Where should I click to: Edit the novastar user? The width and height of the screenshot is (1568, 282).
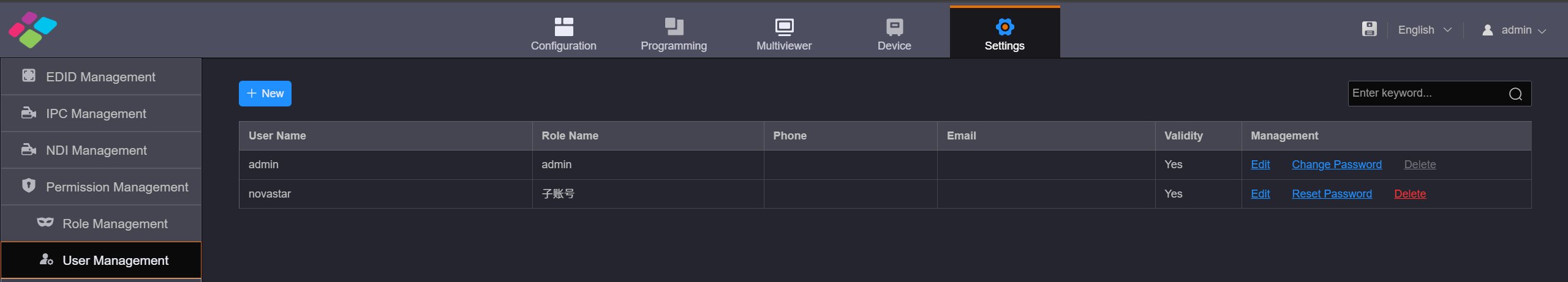tap(1260, 194)
